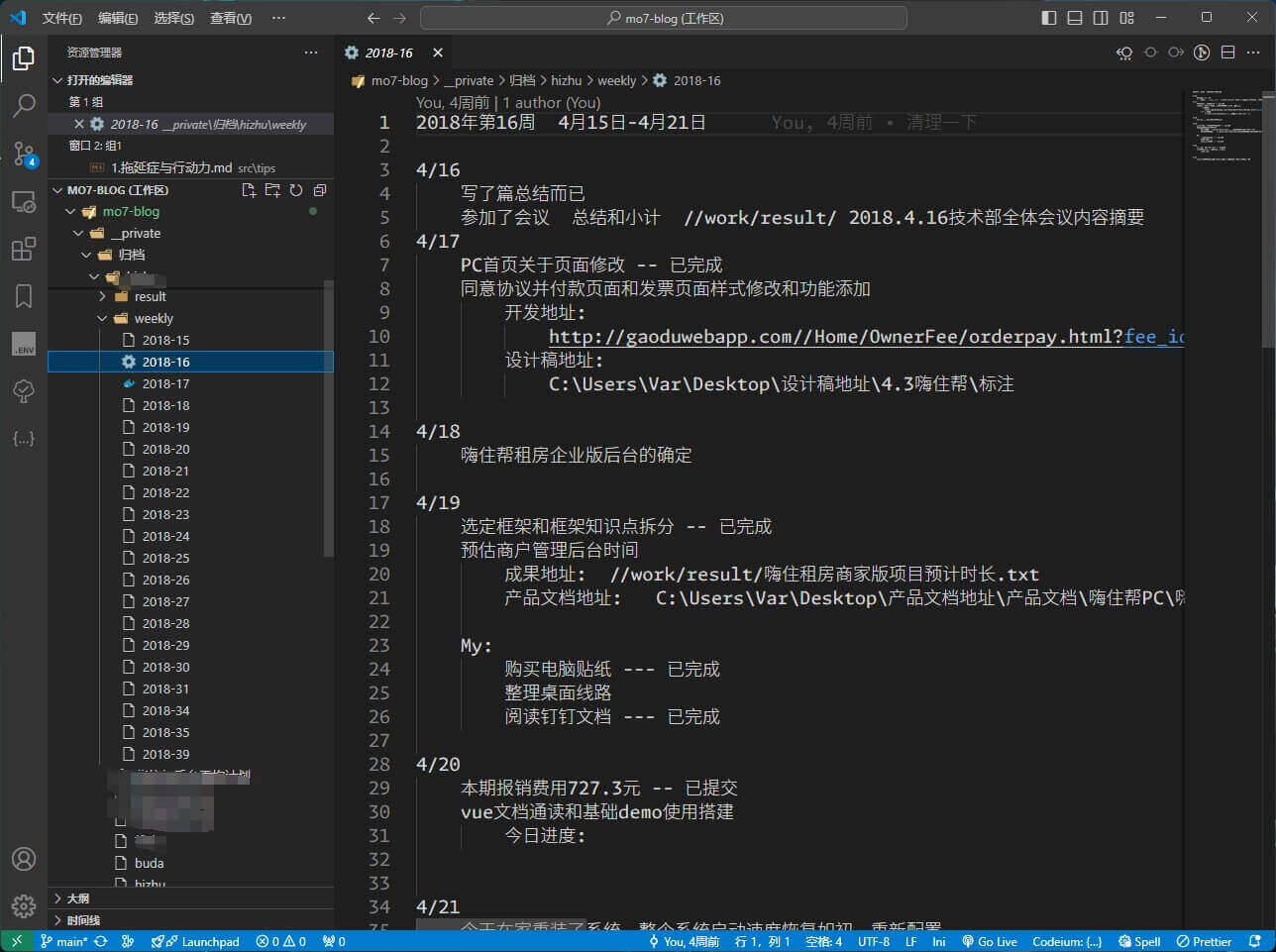Click the editor minimap
The width and height of the screenshot is (1276, 952).
coord(1225,129)
